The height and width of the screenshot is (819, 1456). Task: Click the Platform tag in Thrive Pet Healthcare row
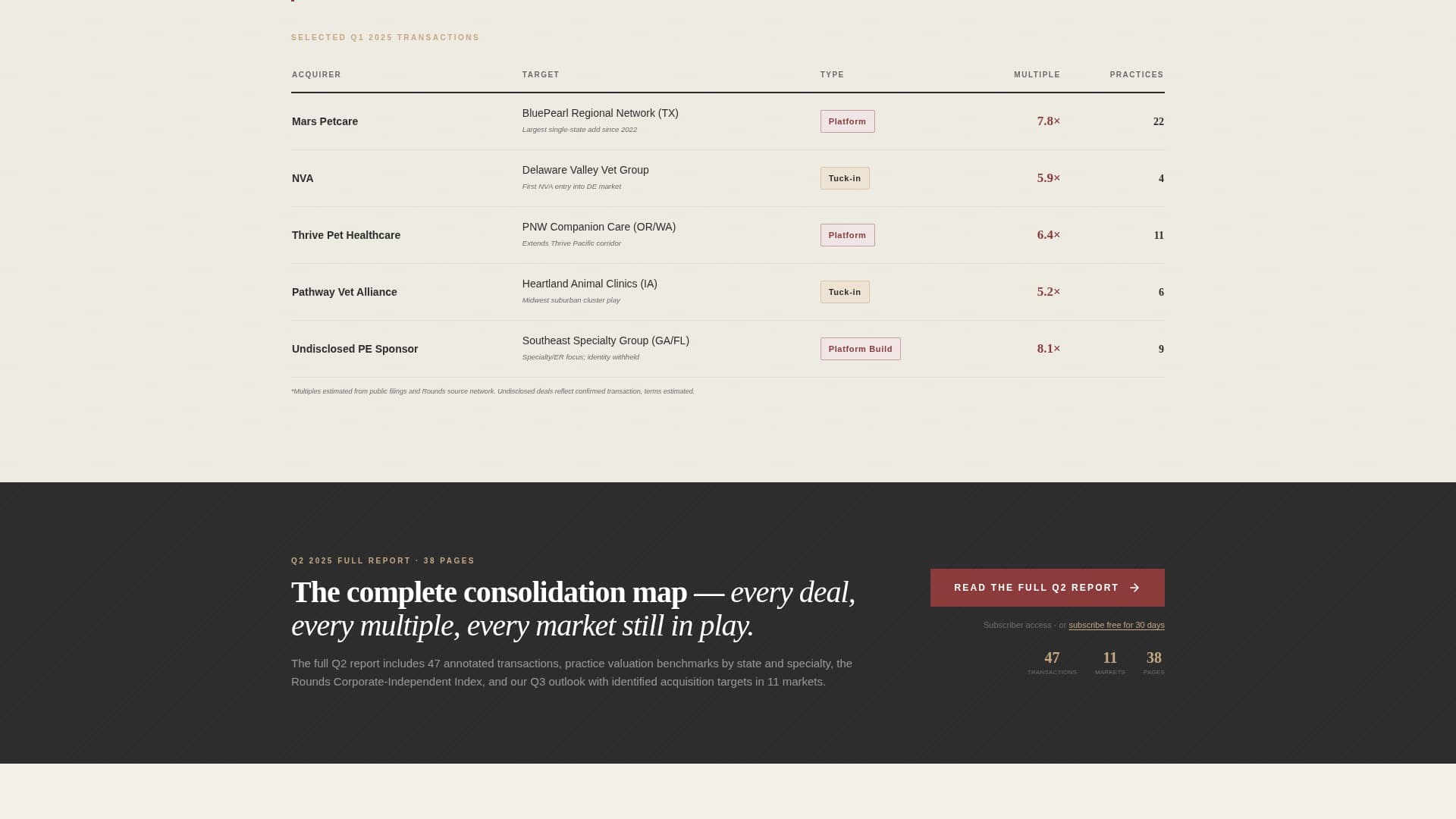[x=847, y=235]
